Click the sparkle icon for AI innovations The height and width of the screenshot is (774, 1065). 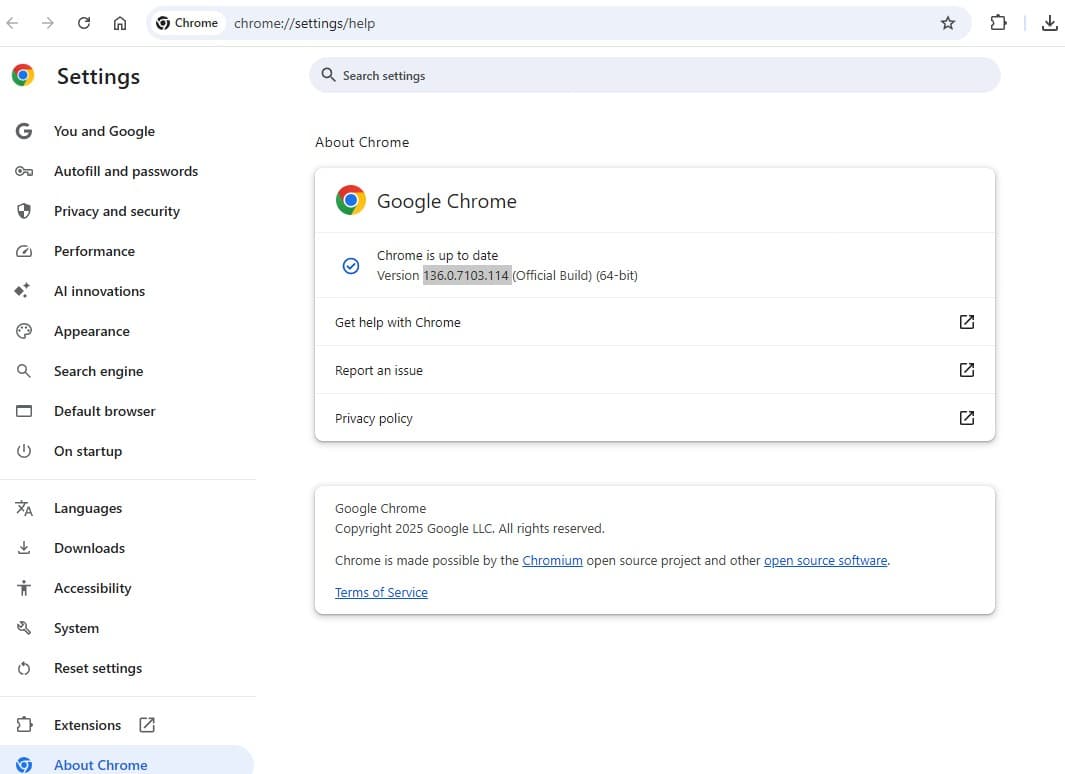pos(22,291)
